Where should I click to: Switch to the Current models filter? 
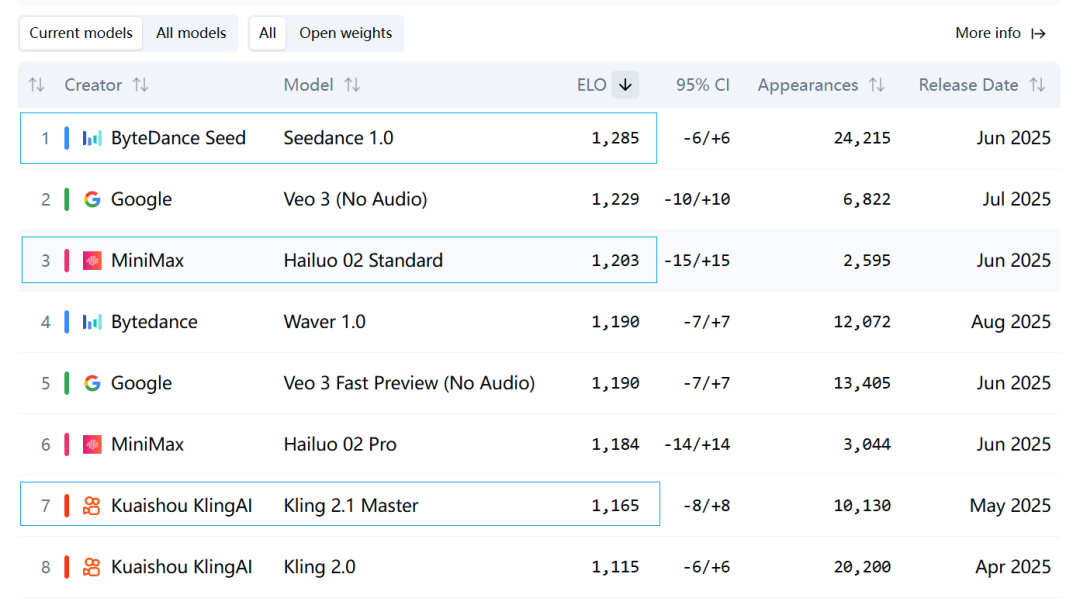81,33
